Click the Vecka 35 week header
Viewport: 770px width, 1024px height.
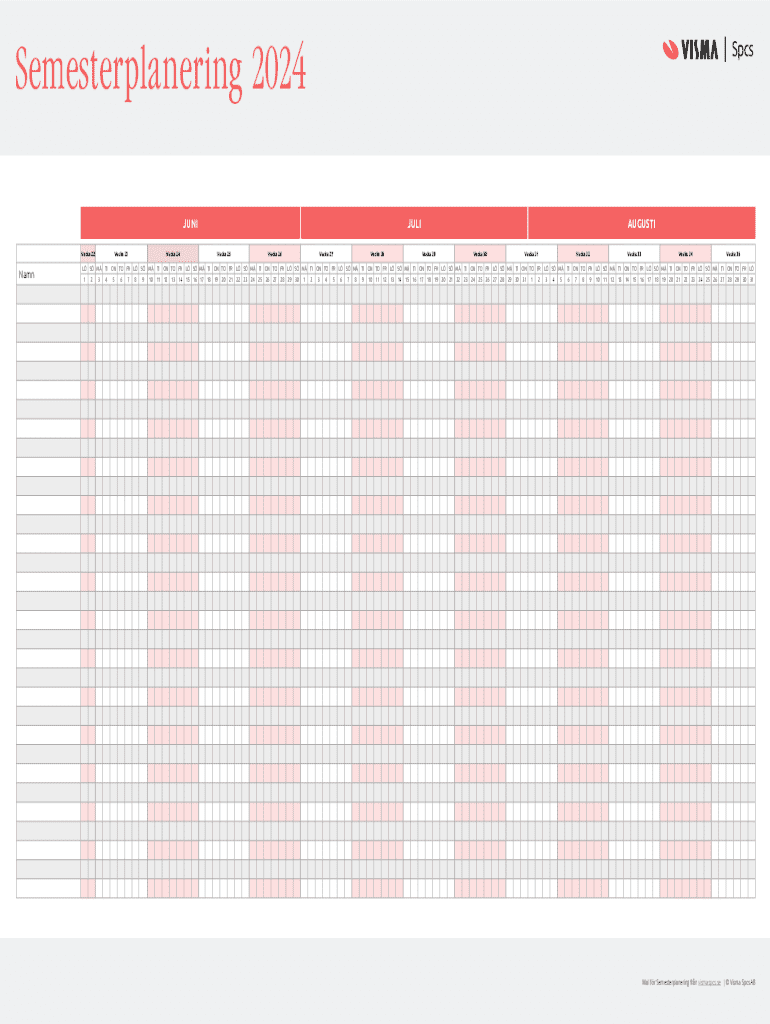[733, 254]
